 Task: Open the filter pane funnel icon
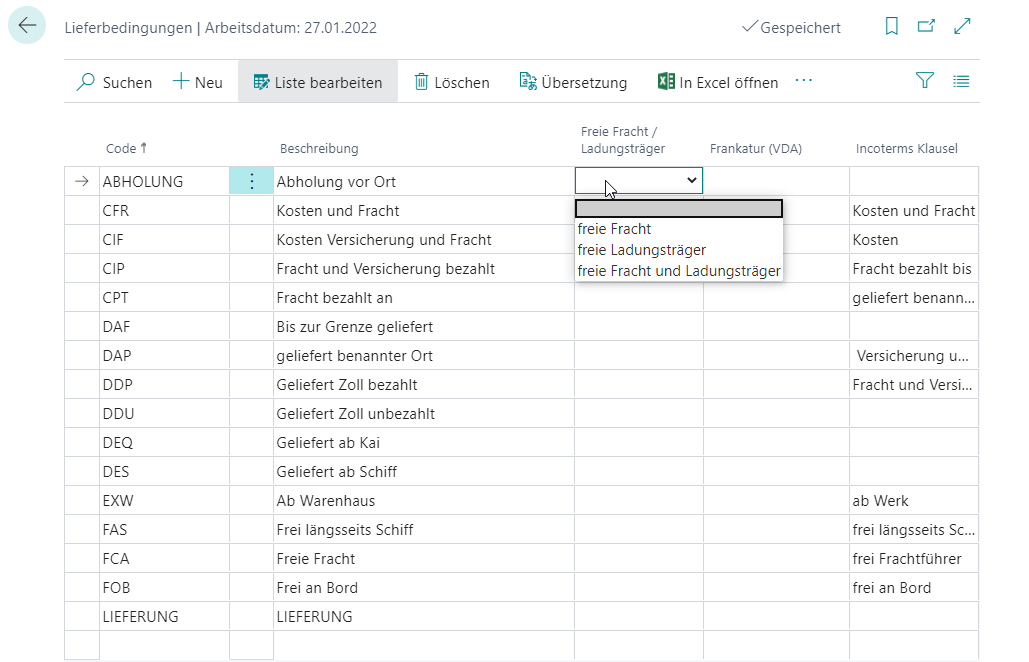tap(925, 82)
